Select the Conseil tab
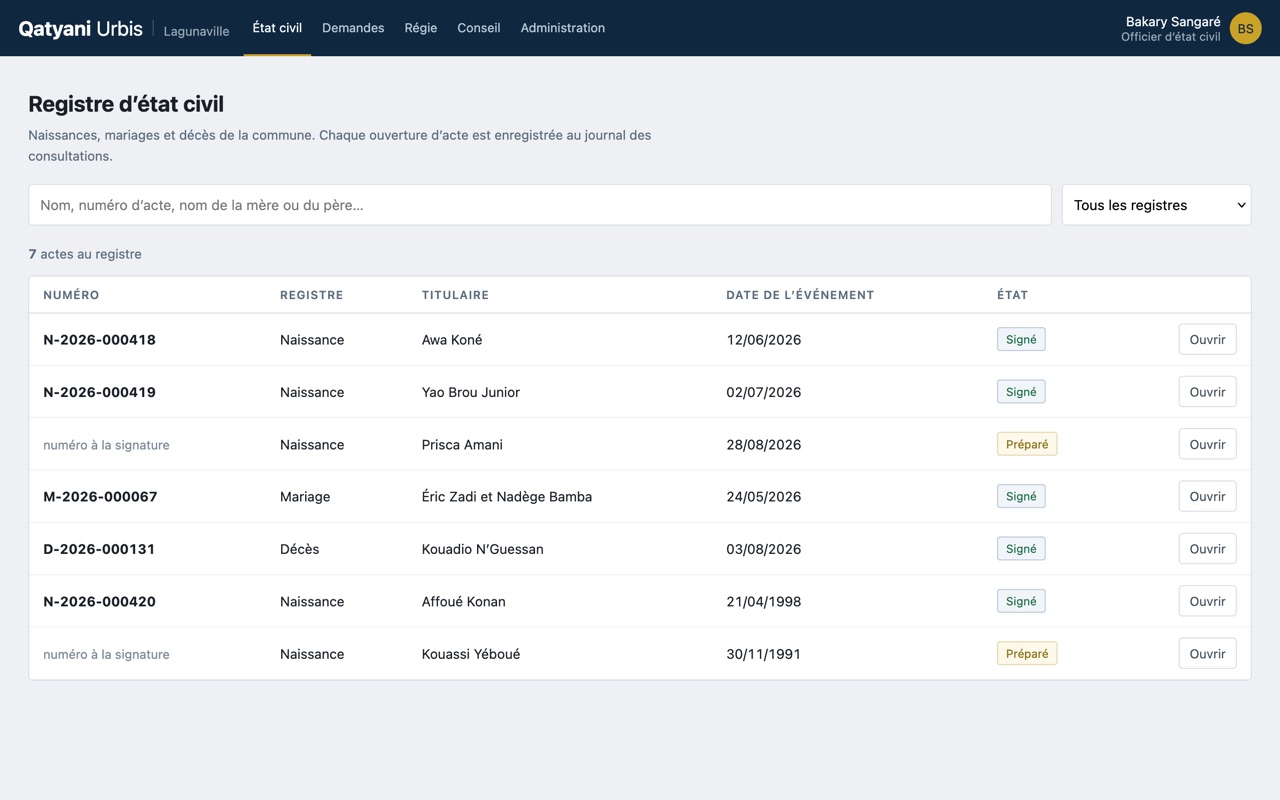This screenshot has height=800, width=1280. tap(479, 28)
